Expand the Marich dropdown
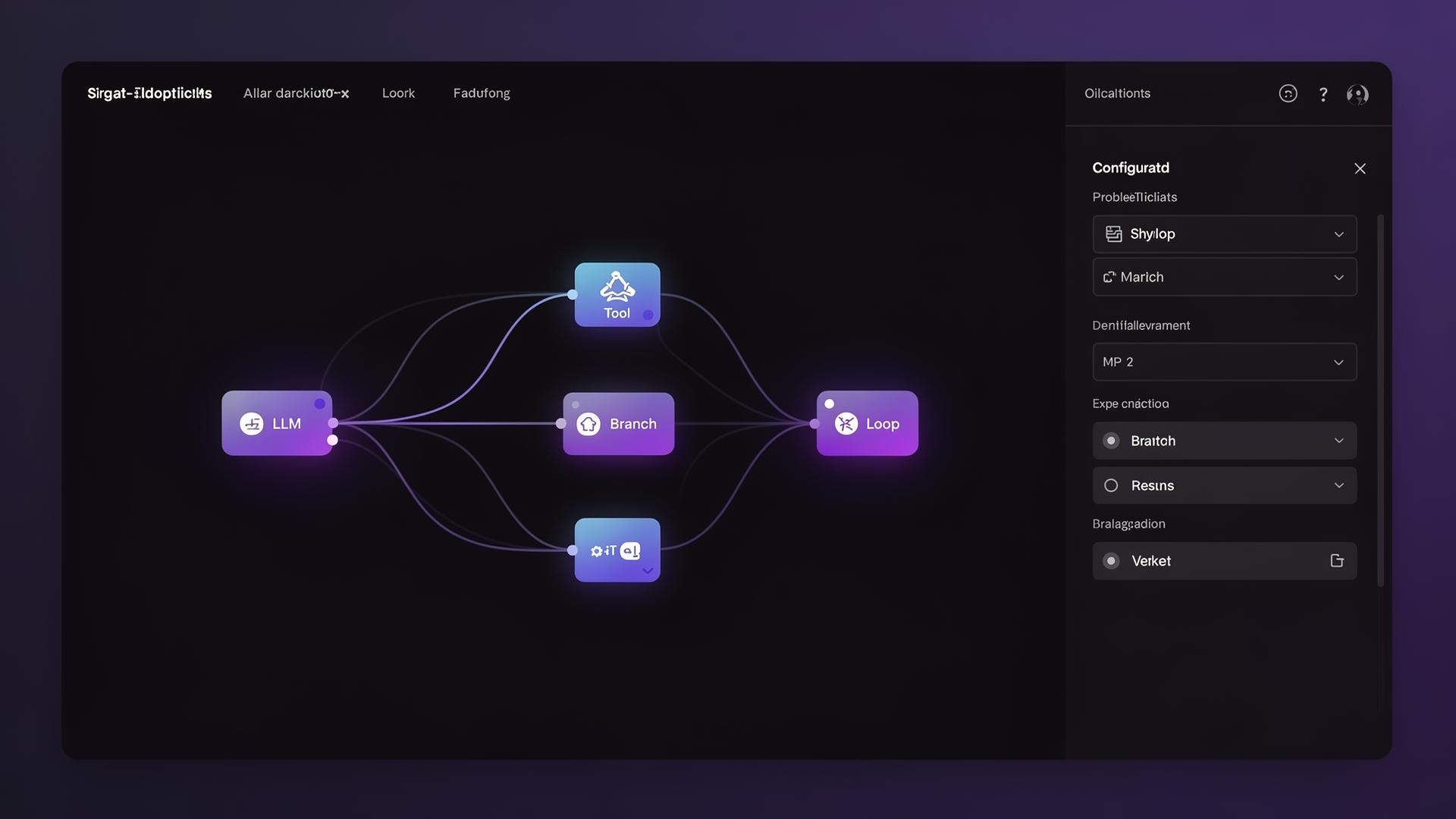The height and width of the screenshot is (819, 1456). (x=1225, y=277)
